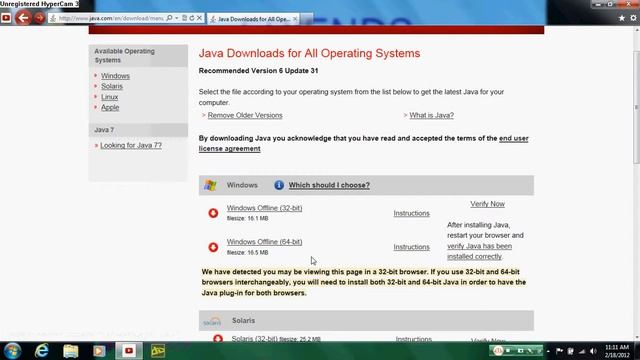Show hidden system tray icons arrow
Viewport: 640px width, 360px height.
[x=548, y=351]
